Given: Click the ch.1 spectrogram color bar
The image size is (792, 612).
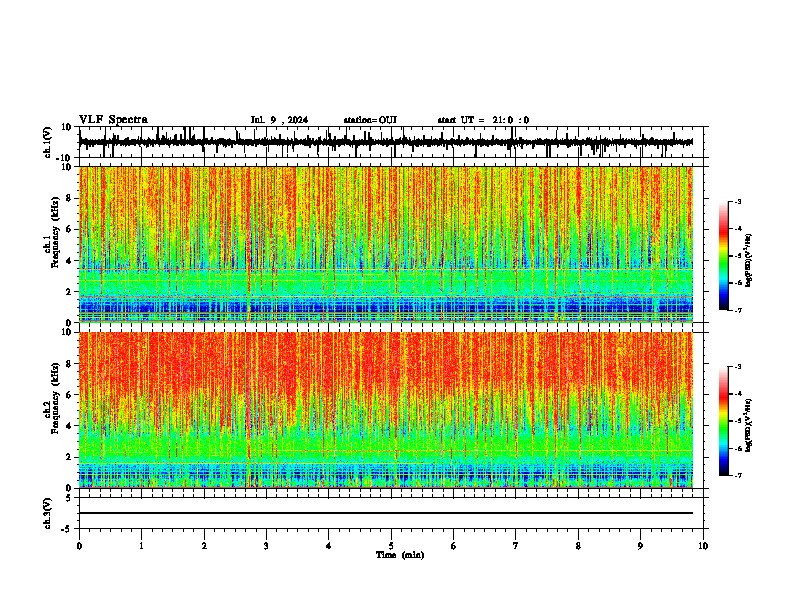Looking at the screenshot, I should coord(724,256).
